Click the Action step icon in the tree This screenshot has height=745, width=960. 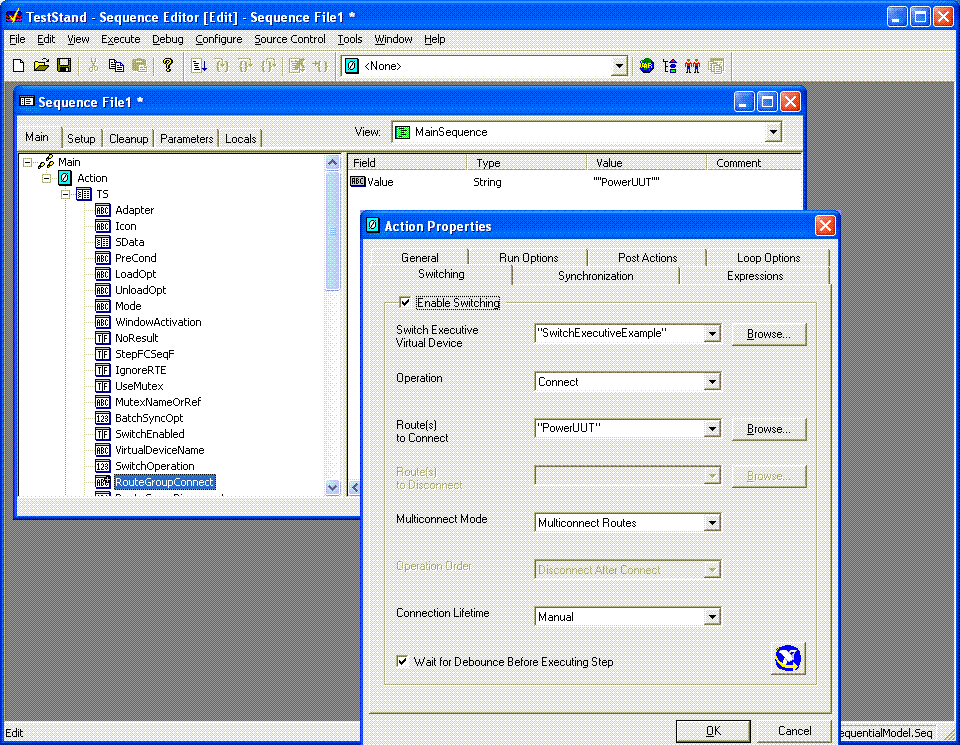pos(65,178)
